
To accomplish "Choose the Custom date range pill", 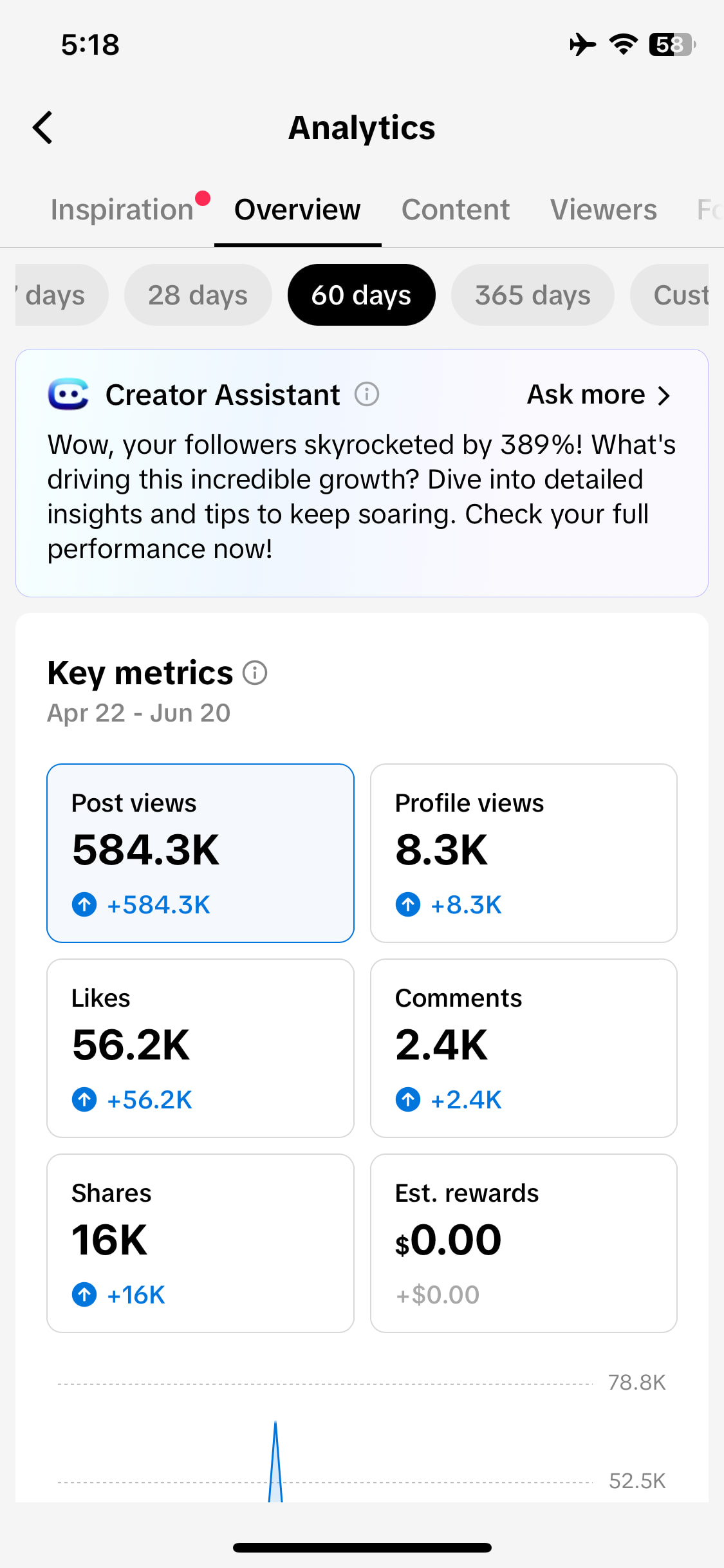I will (x=669, y=295).
